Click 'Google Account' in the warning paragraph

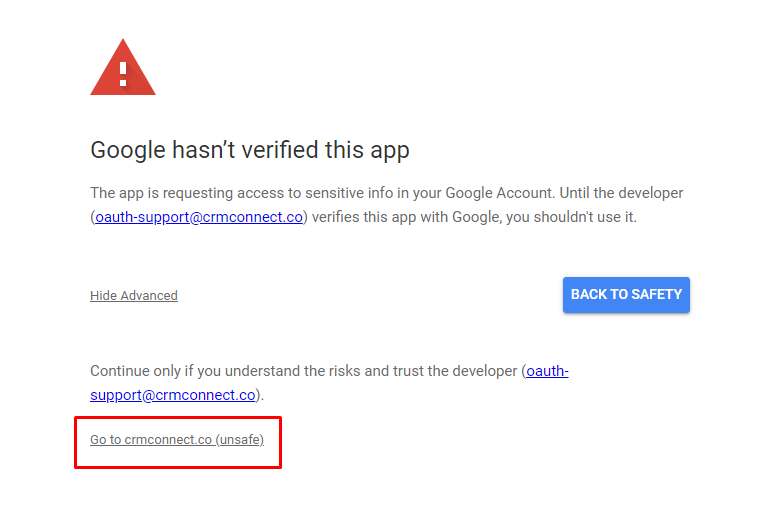(x=486, y=193)
